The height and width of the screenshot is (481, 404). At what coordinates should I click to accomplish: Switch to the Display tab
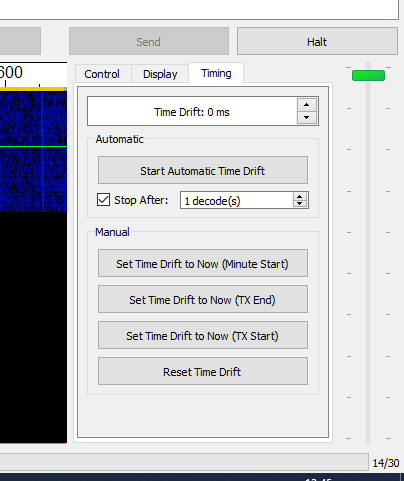(x=160, y=74)
